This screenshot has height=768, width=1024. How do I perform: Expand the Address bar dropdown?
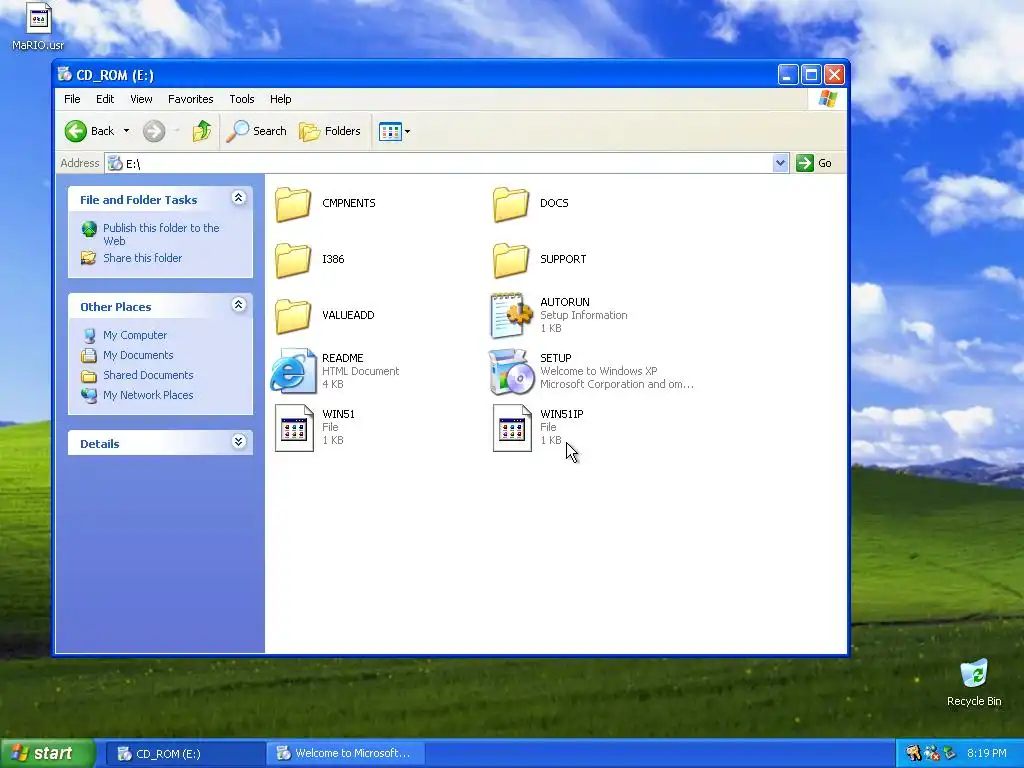tap(780, 163)
